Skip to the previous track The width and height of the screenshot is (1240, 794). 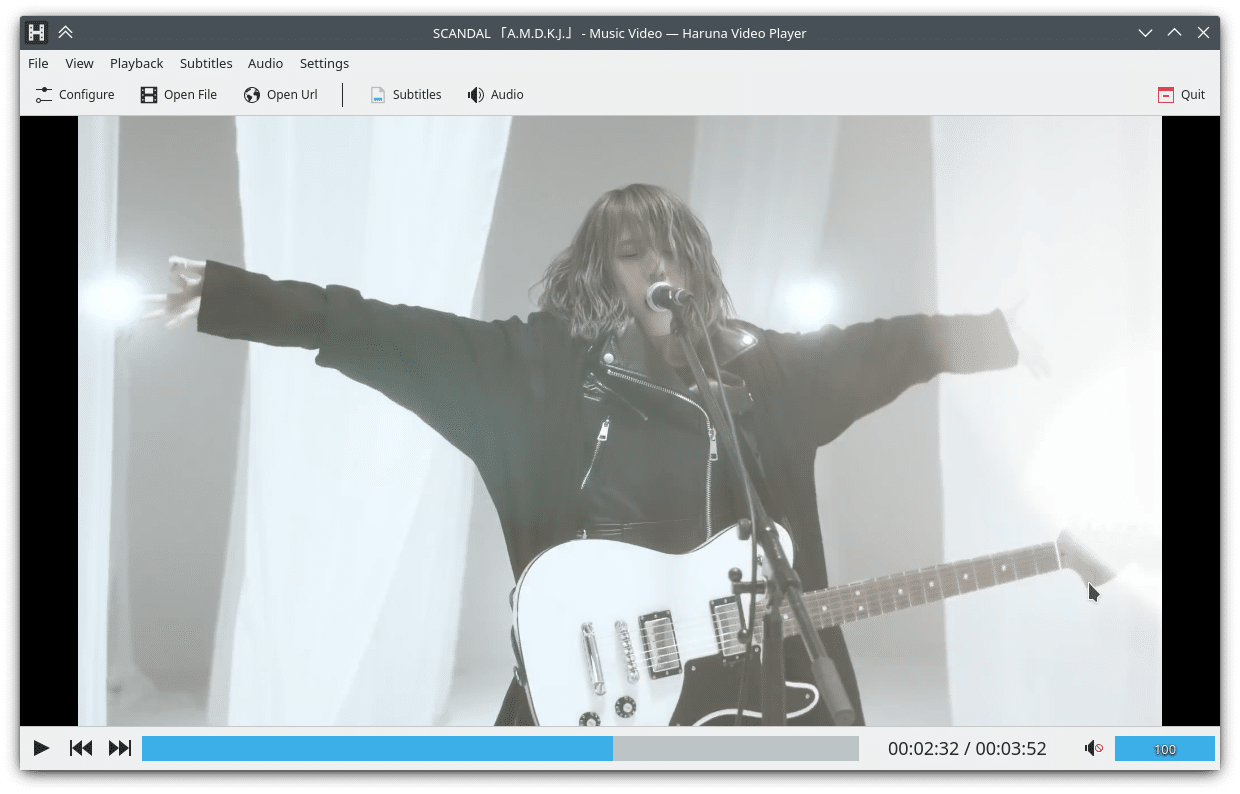pyautogui.click(x=81, y=748)
